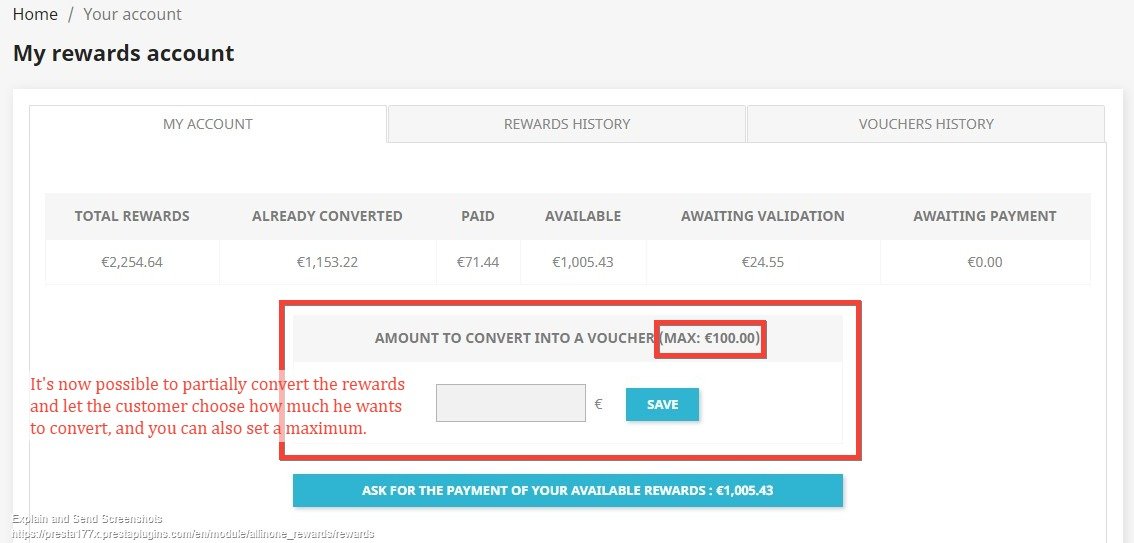
Task: Click the Paid column header
Action: [478, 216]
